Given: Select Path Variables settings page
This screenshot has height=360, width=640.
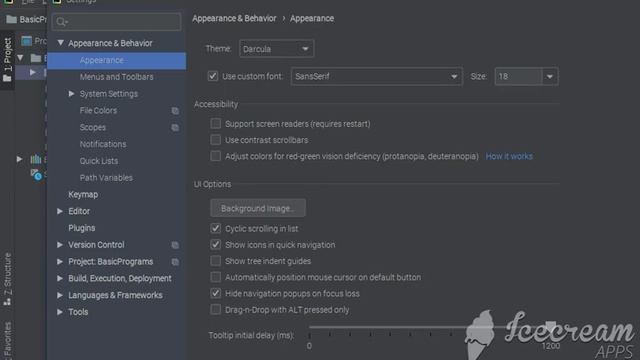Looking at the screenshot, I should pyautogui.click(x=106, y=178).
